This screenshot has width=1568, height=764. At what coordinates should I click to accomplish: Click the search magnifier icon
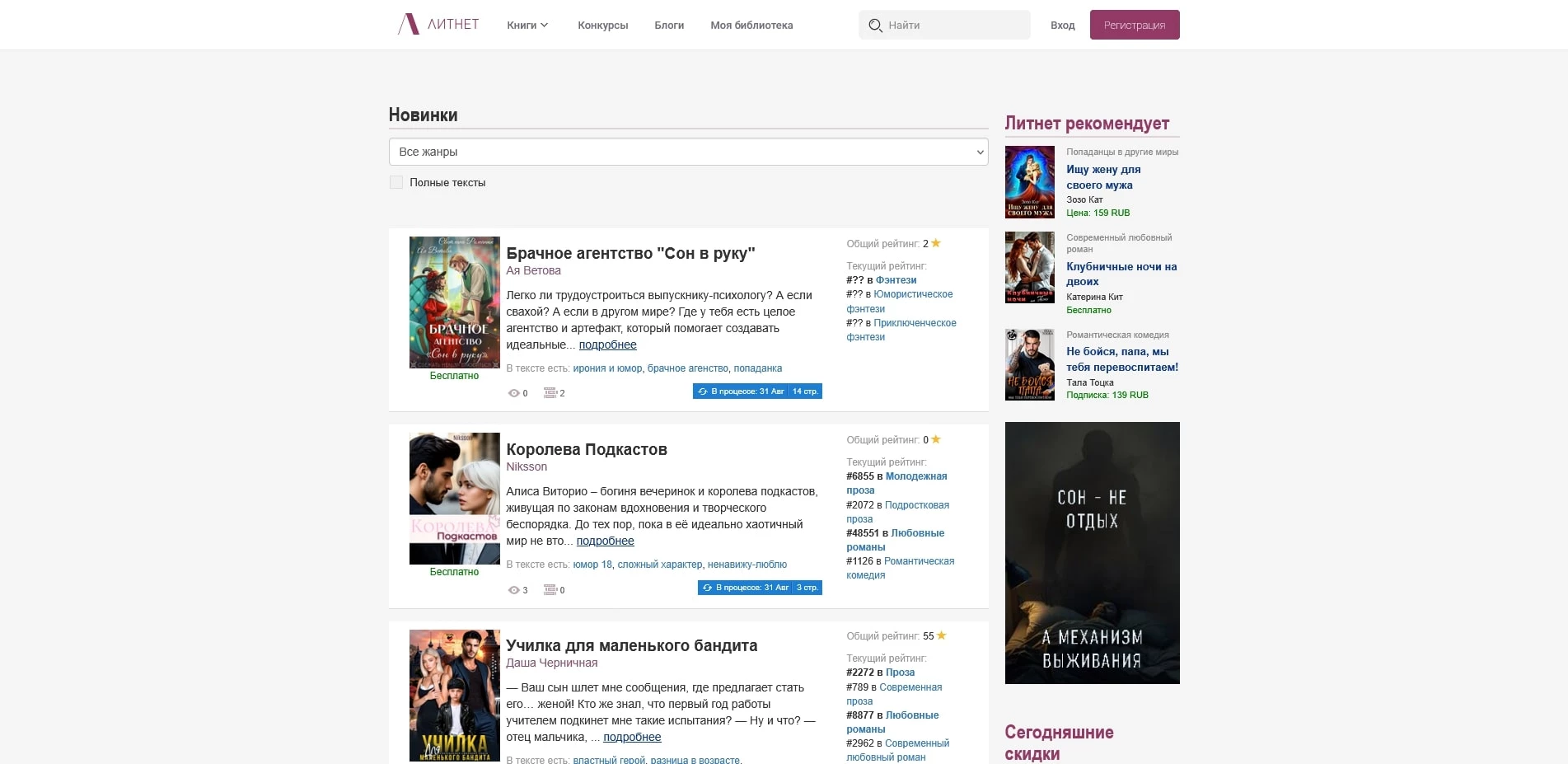[875, 26]
